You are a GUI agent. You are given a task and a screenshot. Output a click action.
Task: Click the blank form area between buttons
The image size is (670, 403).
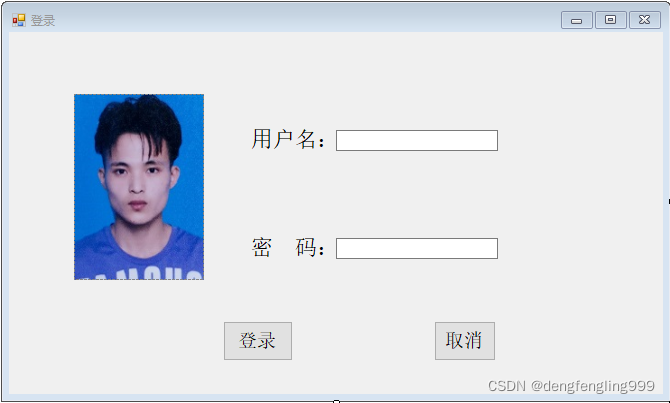[x=363, y=341]
